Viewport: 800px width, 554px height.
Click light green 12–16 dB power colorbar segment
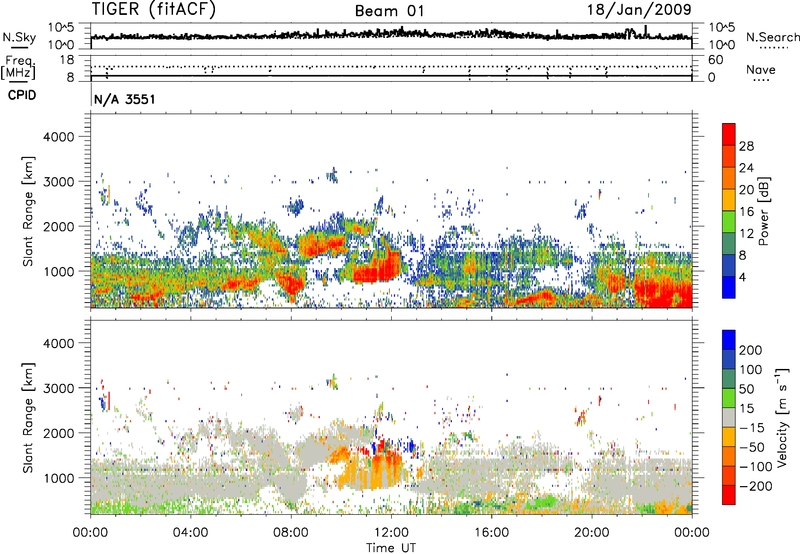tap(729, 221)
